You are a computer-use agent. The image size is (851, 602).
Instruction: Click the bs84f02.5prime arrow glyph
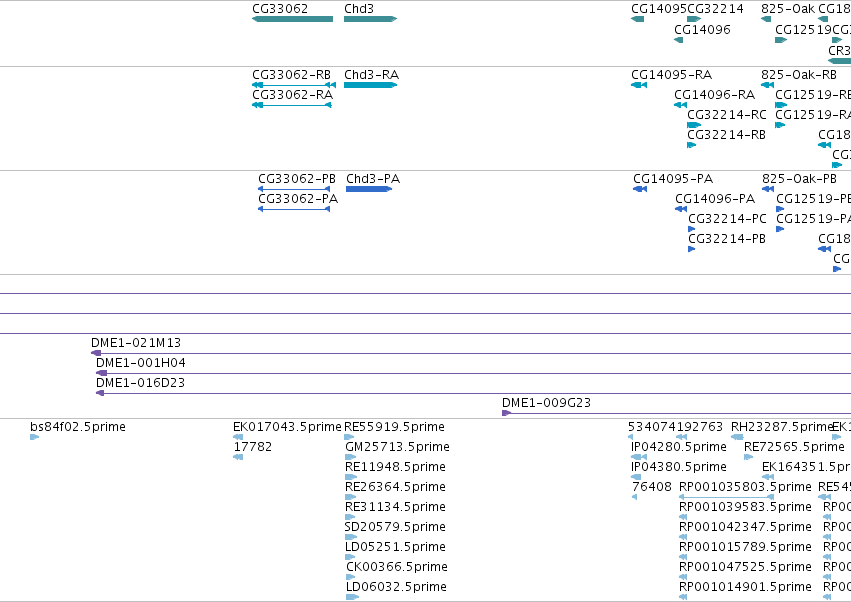pos(34,437)
